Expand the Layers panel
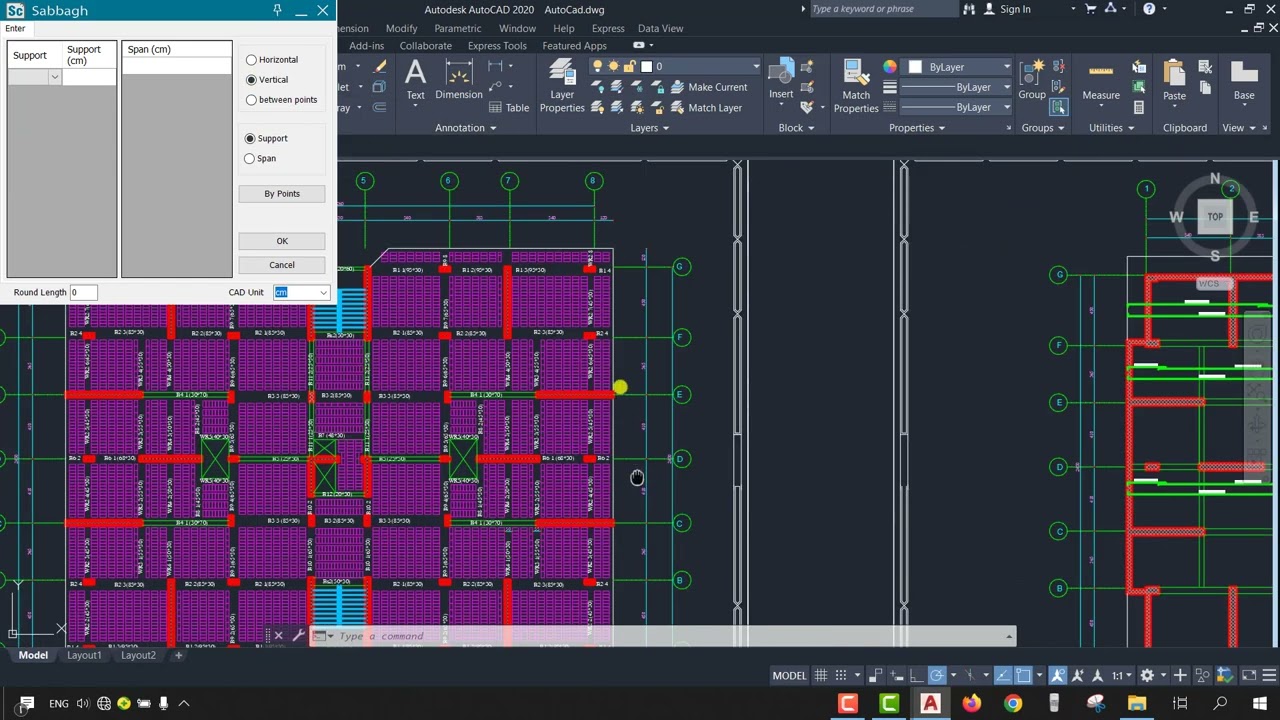1280x720 pixels. 651,128
